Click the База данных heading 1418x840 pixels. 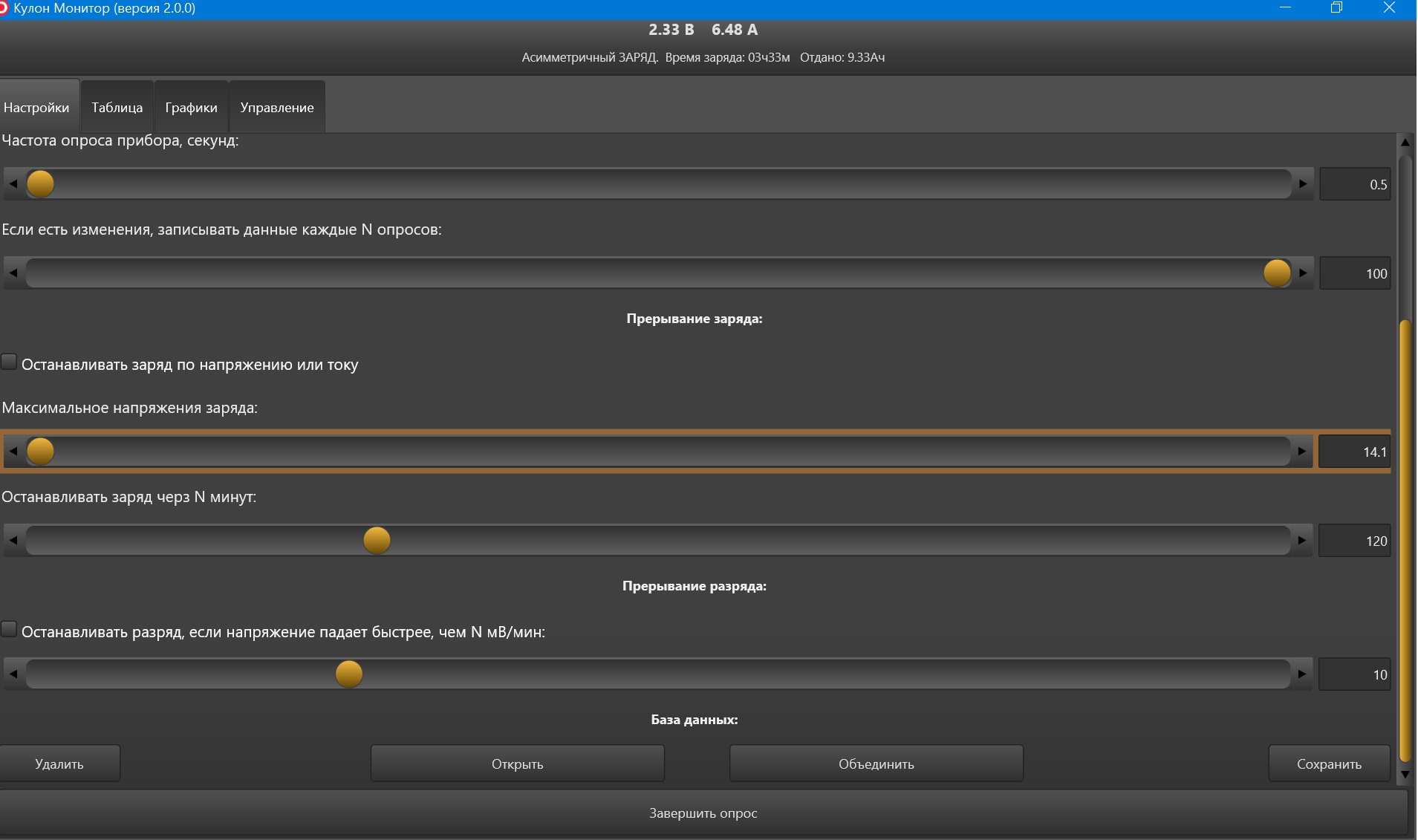click(695, 720)
